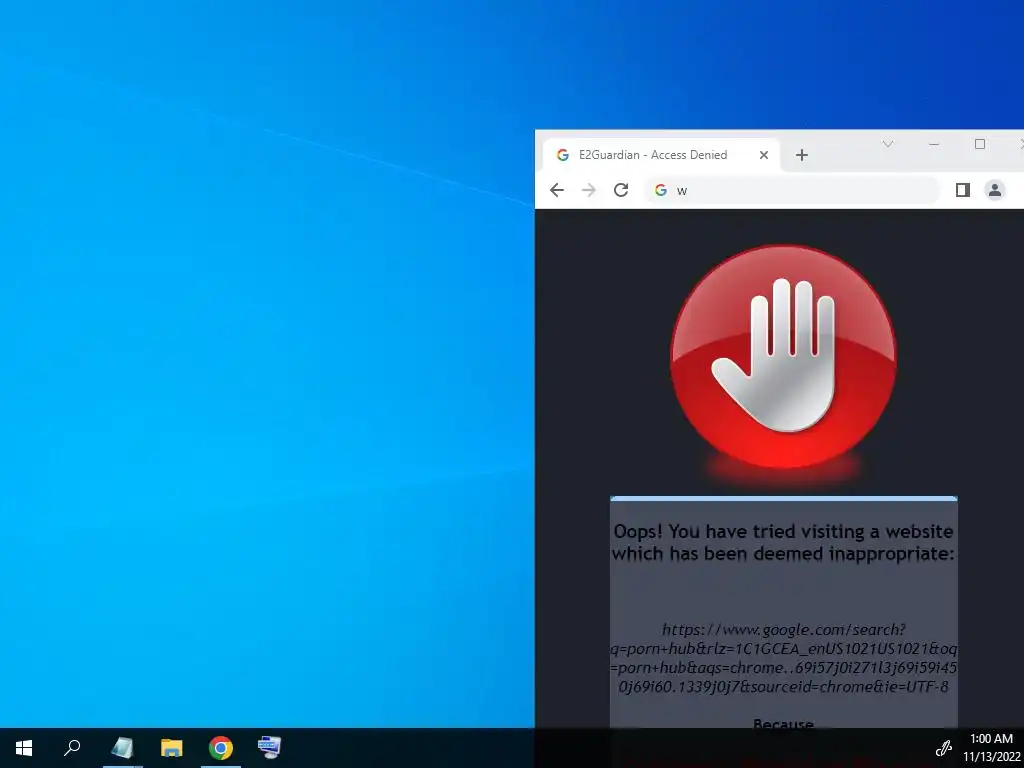The width and height of the screenshot is (1024, 768).
Task: Open the Chrome profile avatar
Action: [x=995, y=190]
